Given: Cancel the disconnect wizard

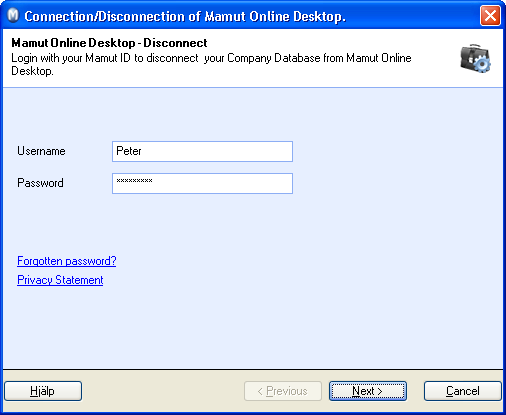Looking at the screenshot, I should pos(463,391).
